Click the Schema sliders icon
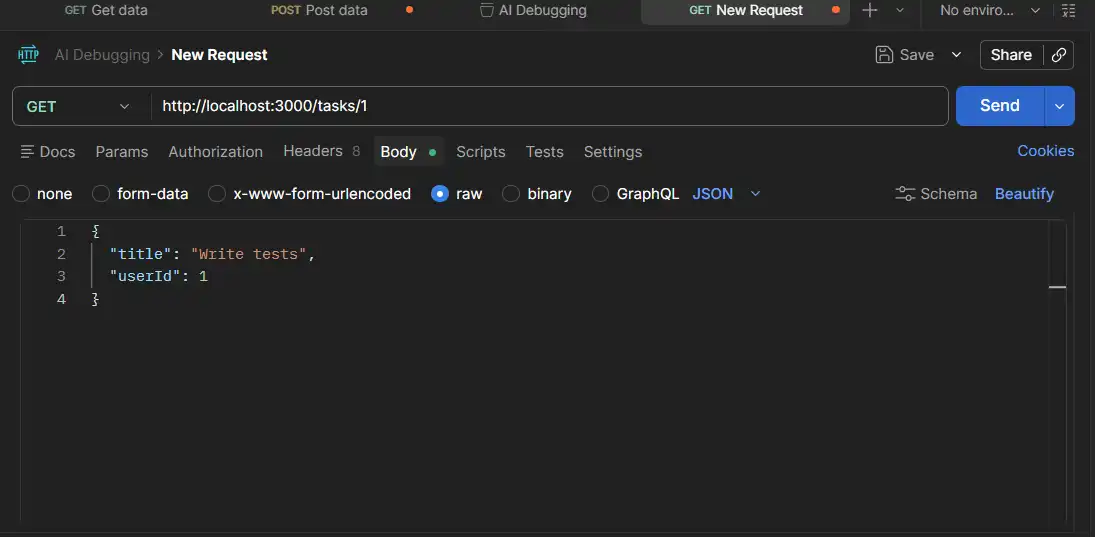This screenshot has height=537, width=1095. click(905, 194)
